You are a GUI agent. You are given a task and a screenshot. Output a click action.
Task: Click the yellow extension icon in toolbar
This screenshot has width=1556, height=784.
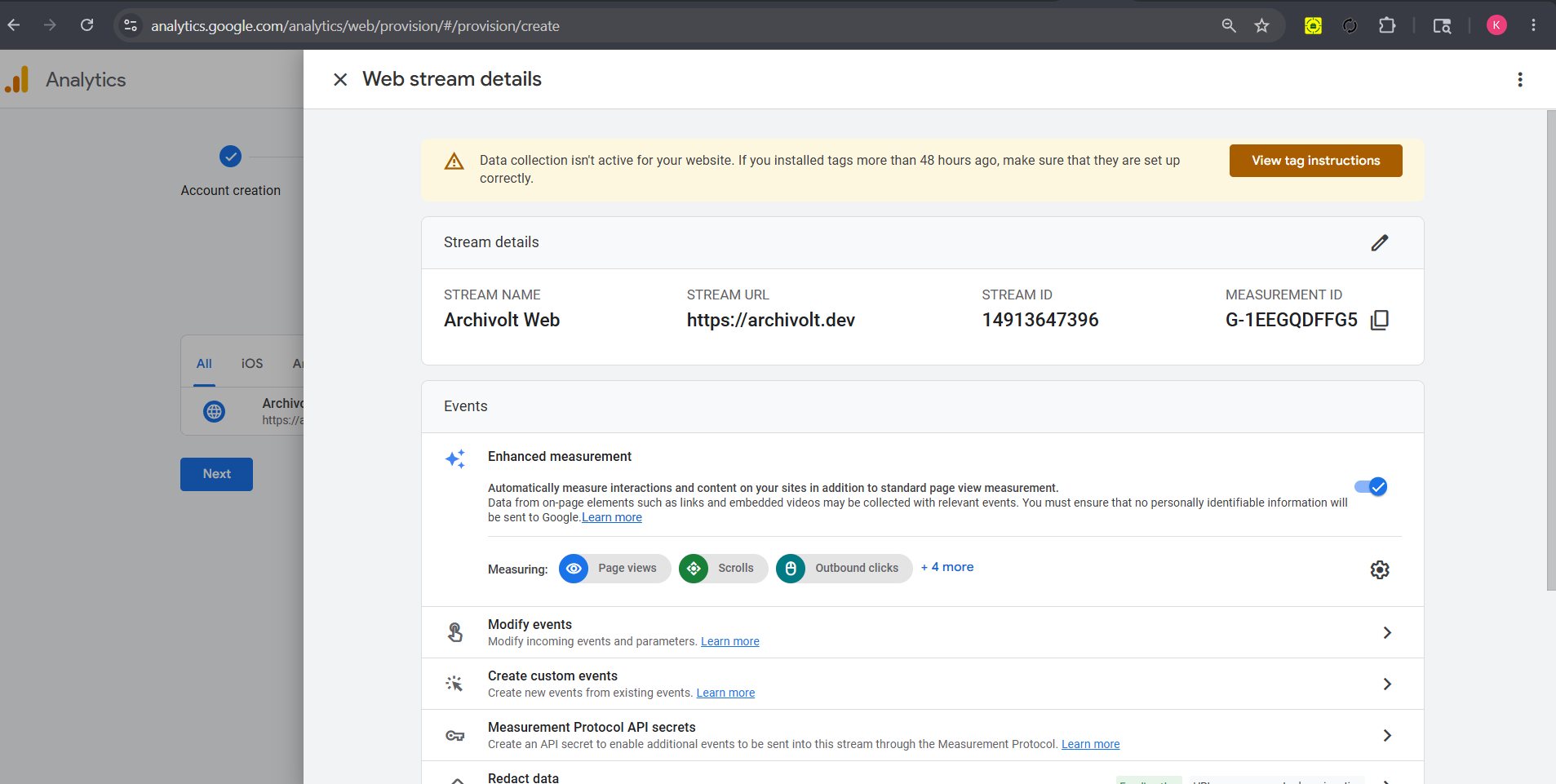pos(1313,25)
